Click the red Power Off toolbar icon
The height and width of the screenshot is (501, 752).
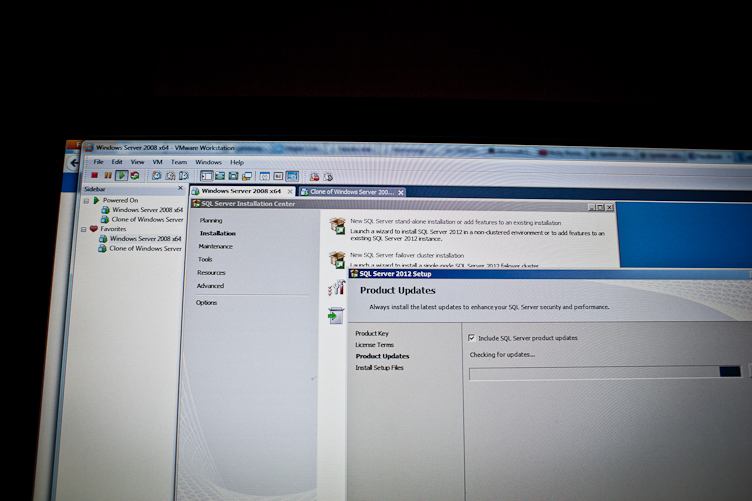click(x=94, y=175)
